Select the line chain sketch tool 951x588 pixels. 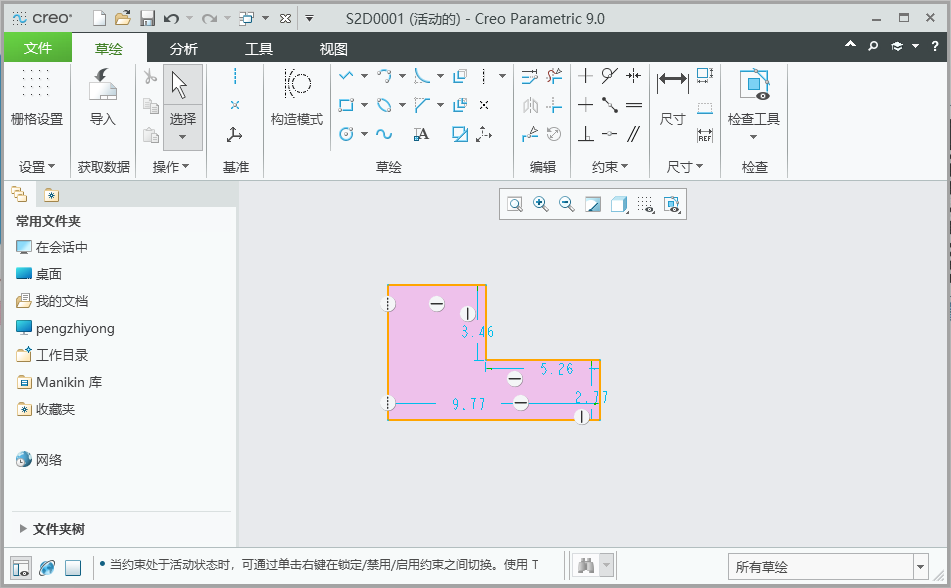pyautogui.click(x=345, y=75)
